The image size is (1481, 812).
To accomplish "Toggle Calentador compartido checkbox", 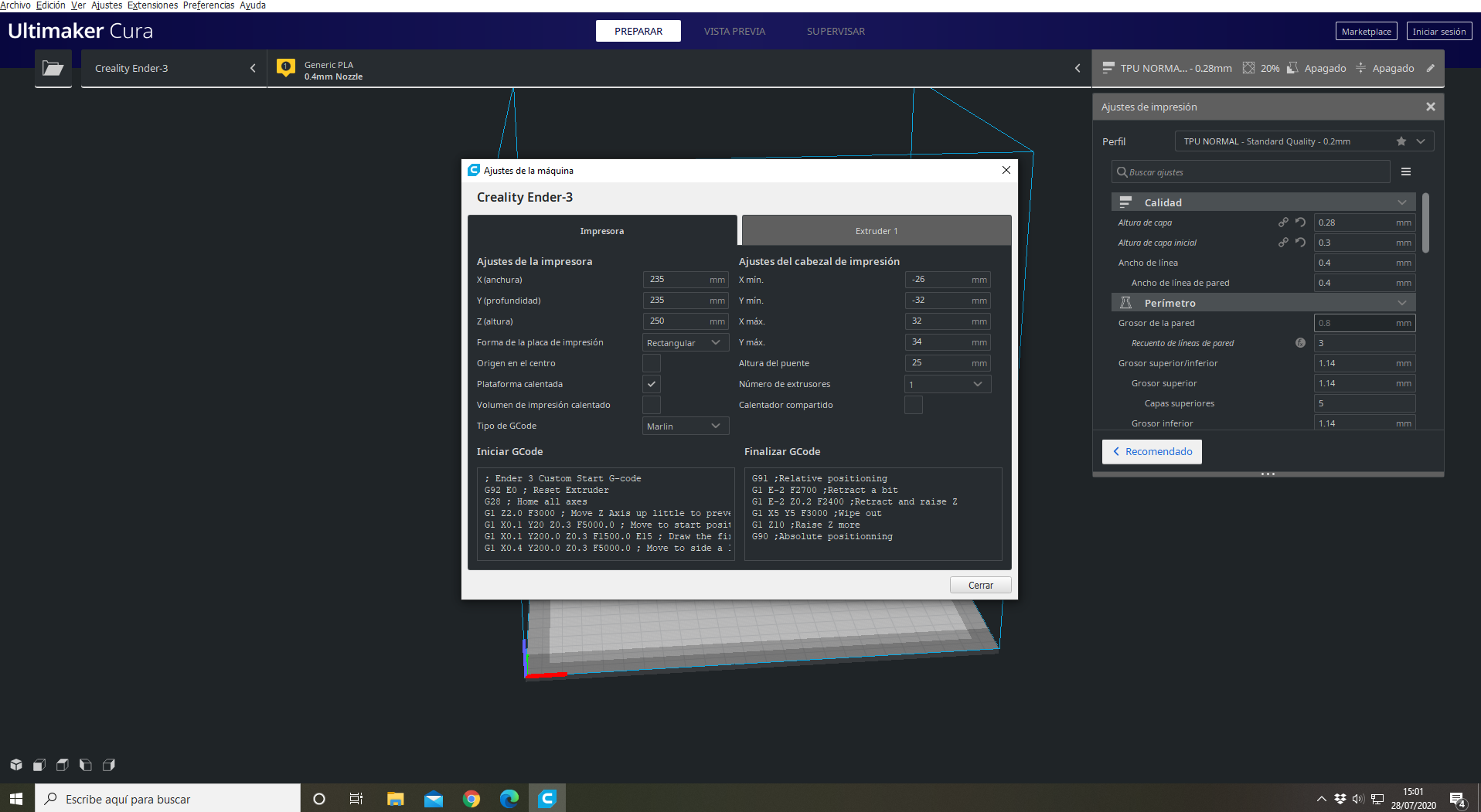I will pos(914,405).
